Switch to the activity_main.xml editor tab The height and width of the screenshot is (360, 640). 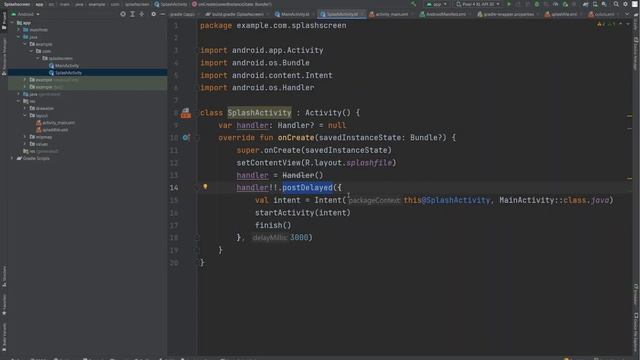point(389,14)
